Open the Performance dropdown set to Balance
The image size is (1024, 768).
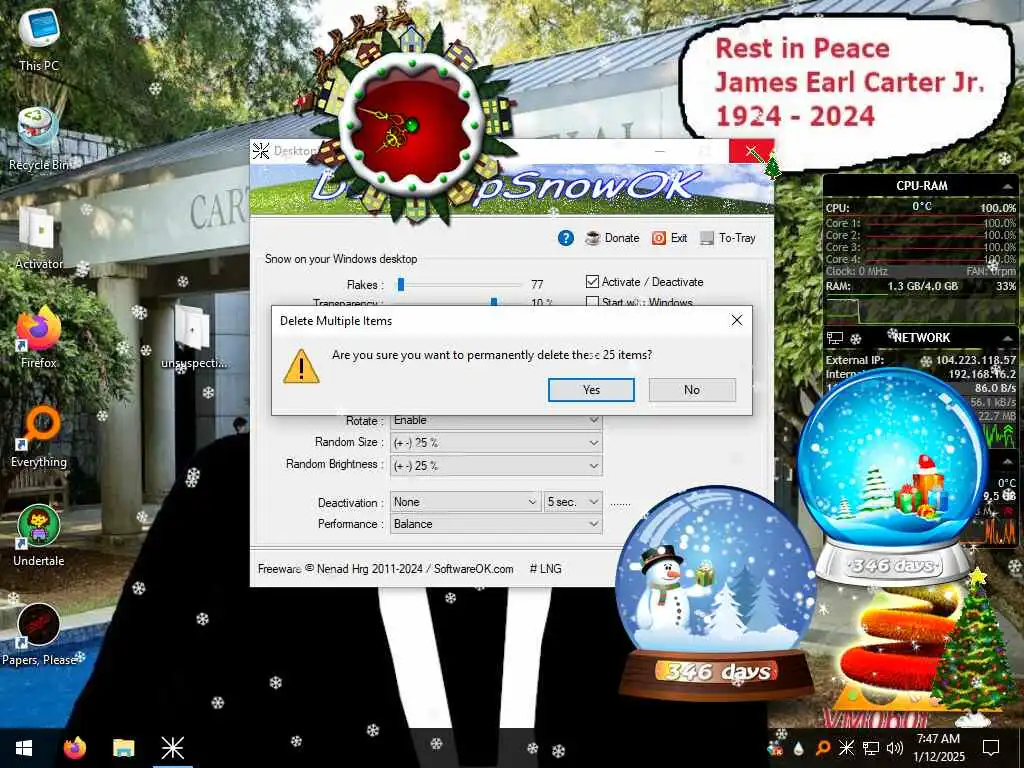pyautogui.click(x=496, y=524)
